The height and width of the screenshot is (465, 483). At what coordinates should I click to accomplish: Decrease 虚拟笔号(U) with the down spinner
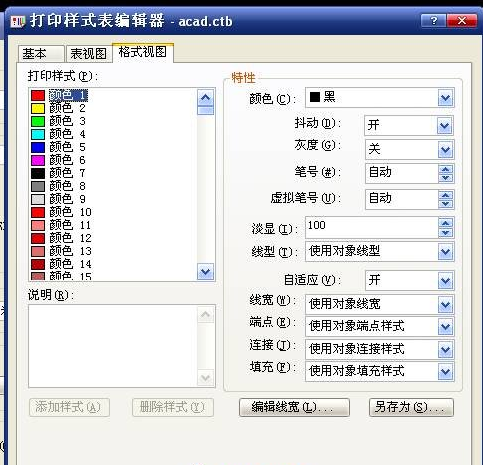(446, 204)
